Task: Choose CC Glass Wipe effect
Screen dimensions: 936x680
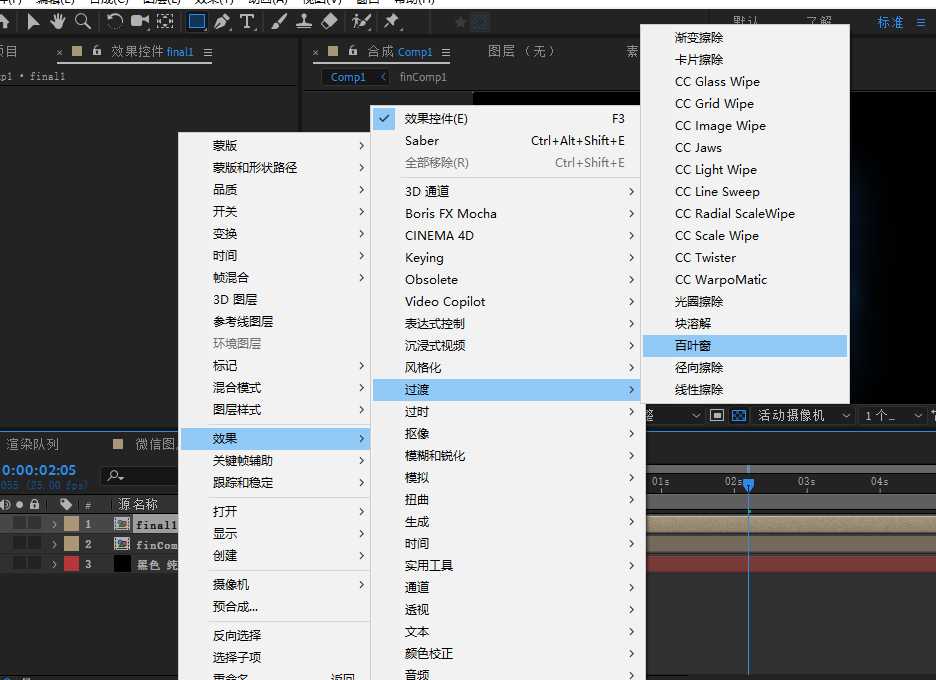Action: [x=745, y=82]
